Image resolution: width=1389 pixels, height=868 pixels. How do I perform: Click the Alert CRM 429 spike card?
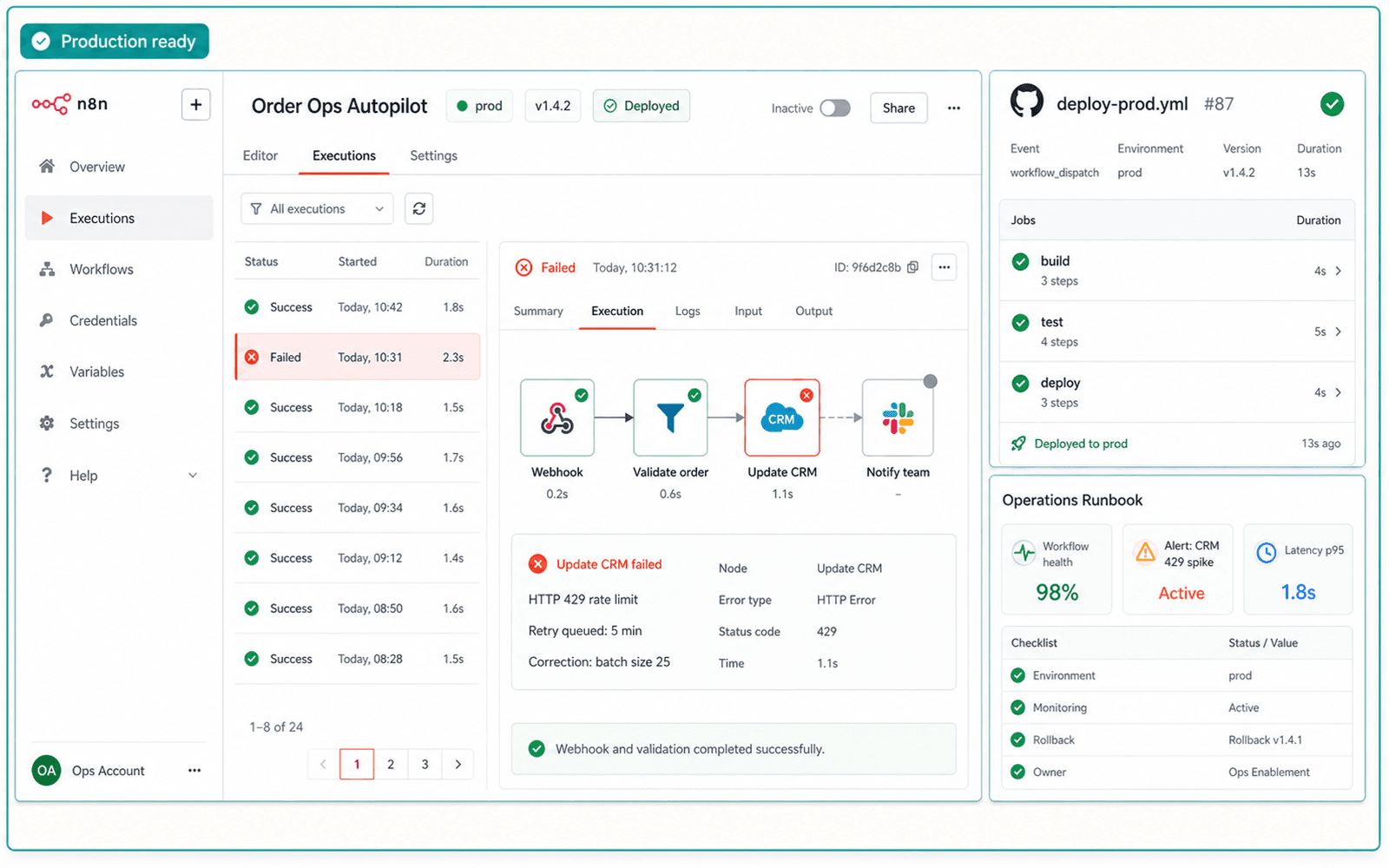(x=1177, y=569)
